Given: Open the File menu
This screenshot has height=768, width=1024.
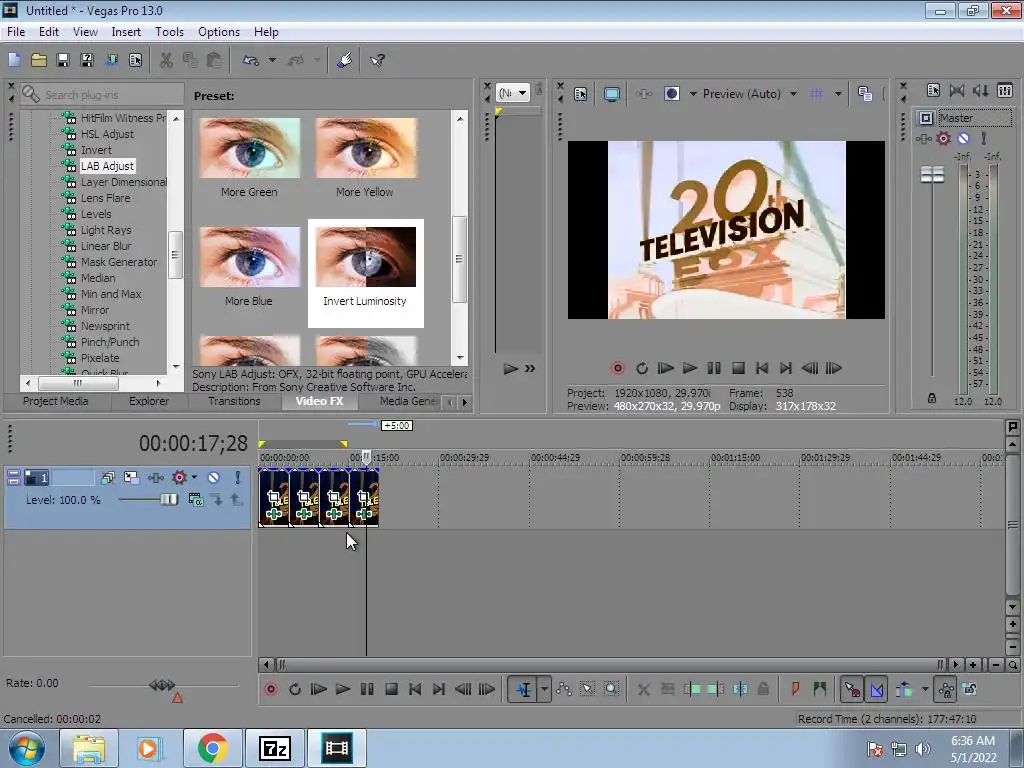Looking at the screenshot, I should 16,32.
